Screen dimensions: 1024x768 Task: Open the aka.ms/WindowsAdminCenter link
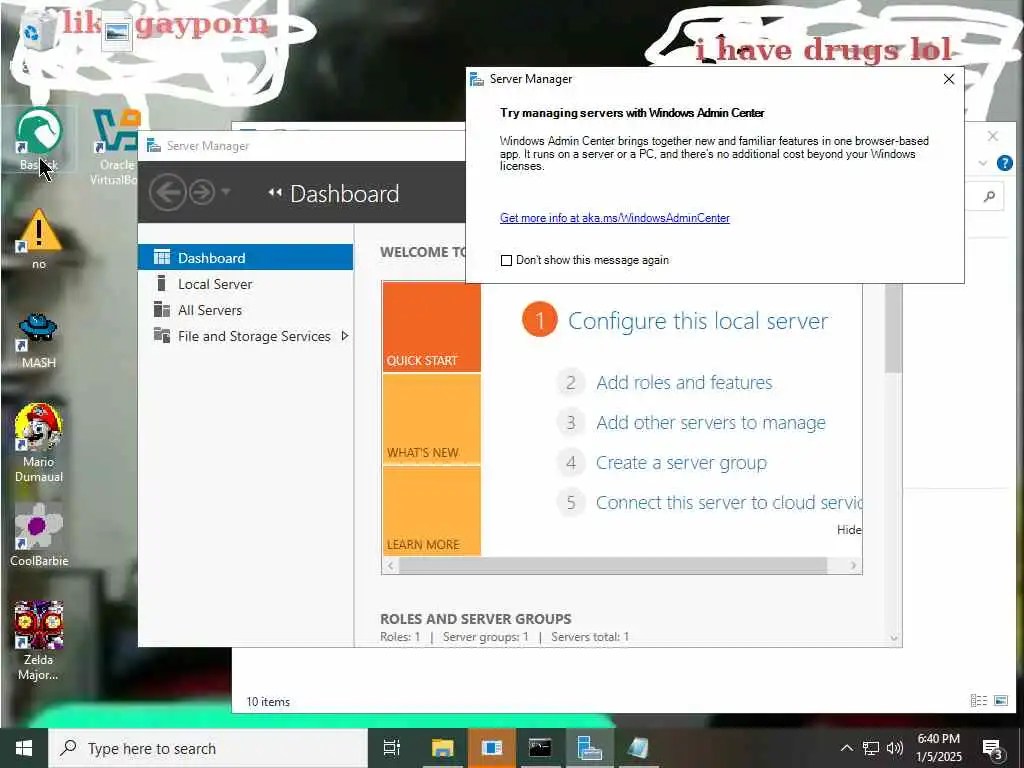click(615, 217)
